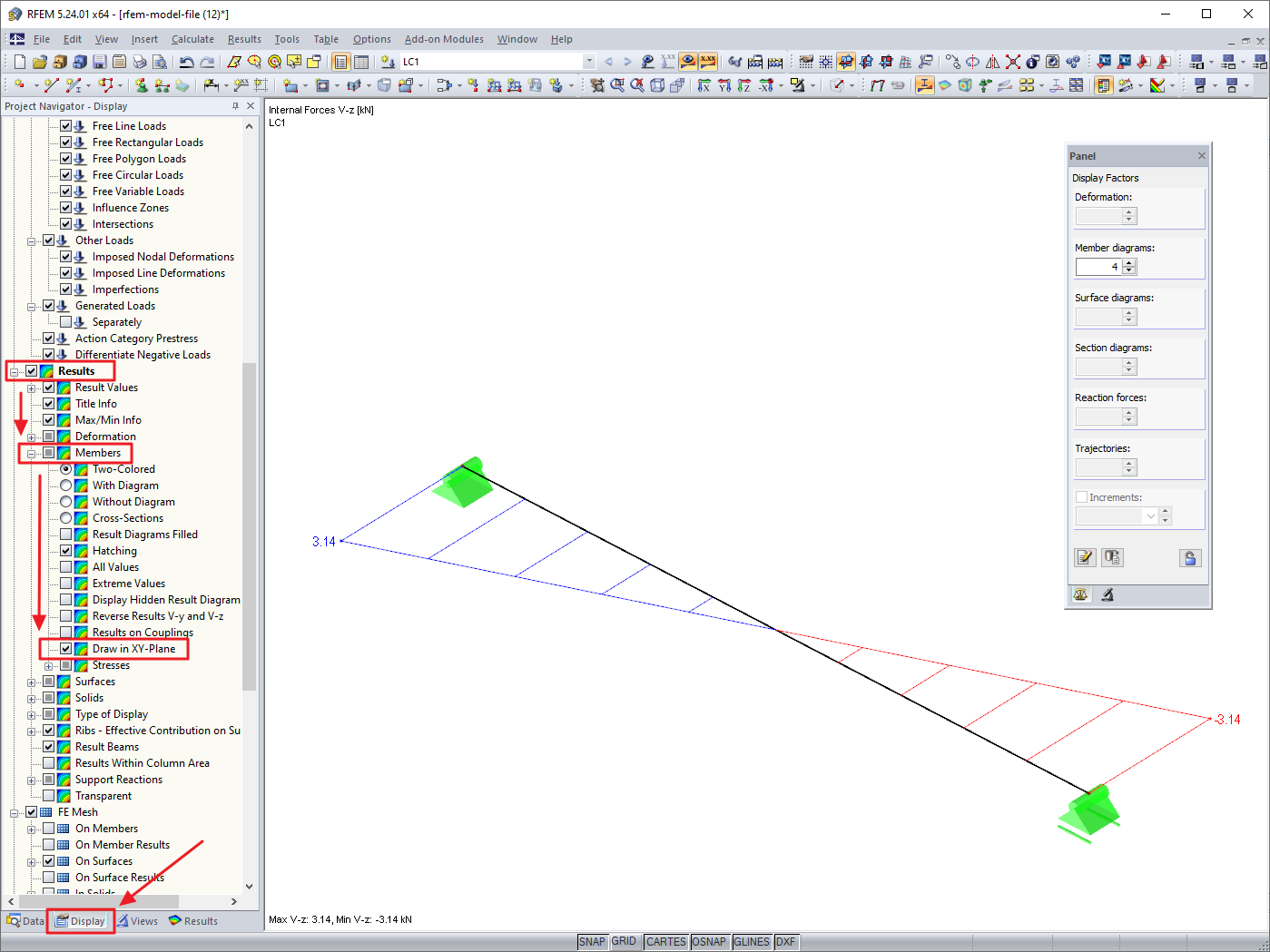Uncheck the Hatching checkbox
1270x952 pixels.
65,551
